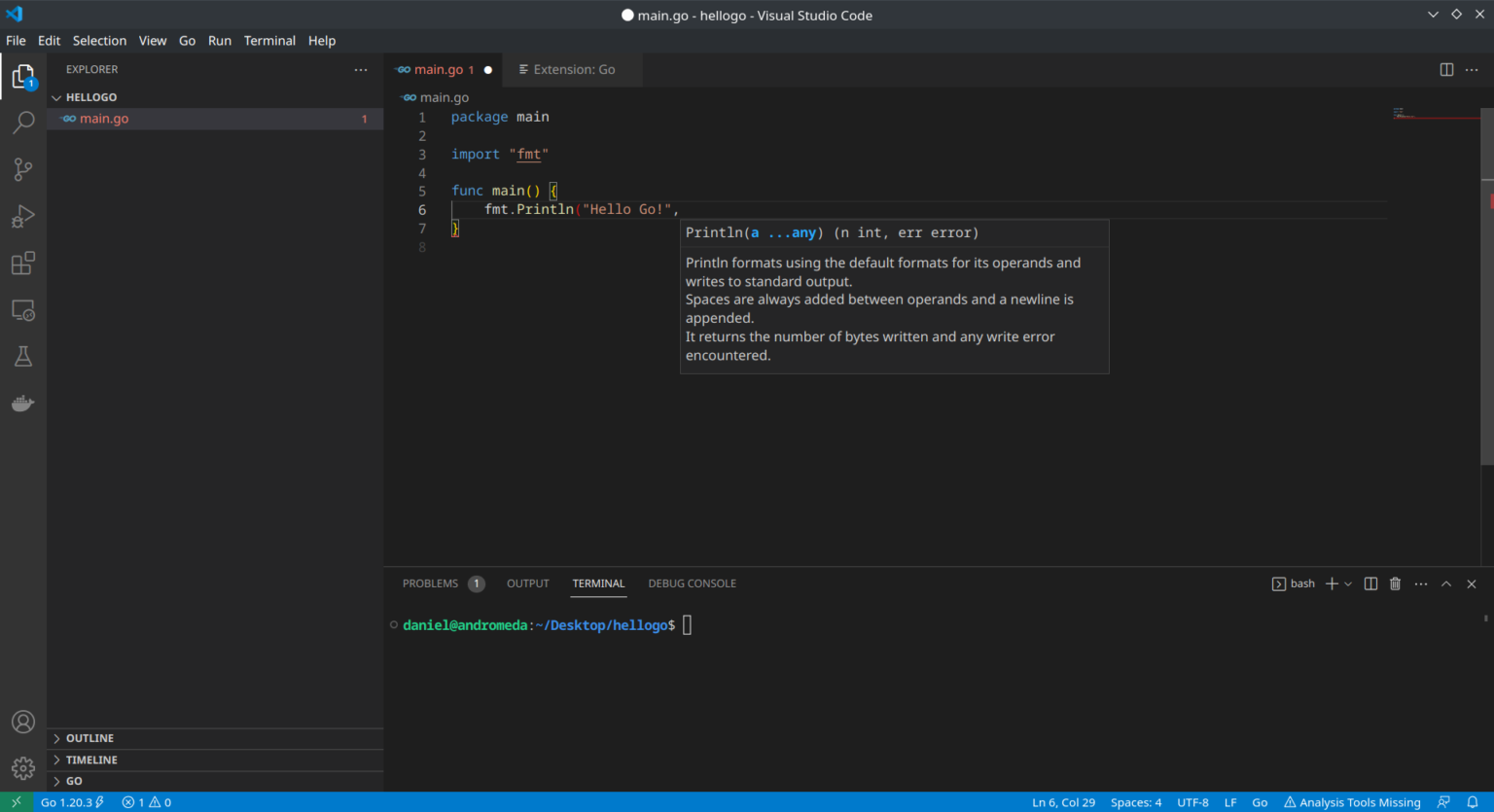The image size is (1494, 812).
Task: Open Run and Debug view
Action: point(23,216)
